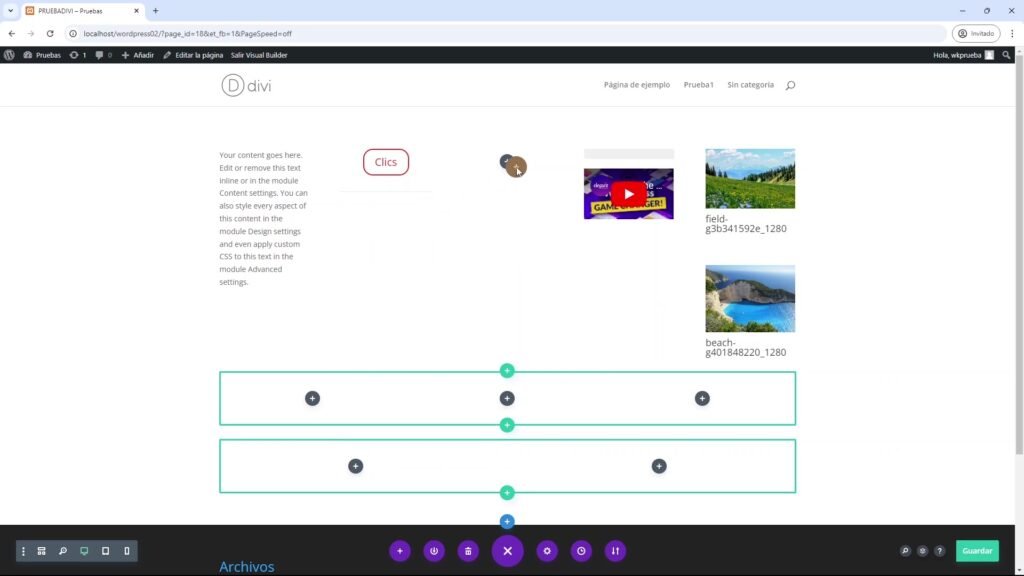The image size is (1024, 576).
Task: Open comments icon in admin bar
Action: [103, 55]
